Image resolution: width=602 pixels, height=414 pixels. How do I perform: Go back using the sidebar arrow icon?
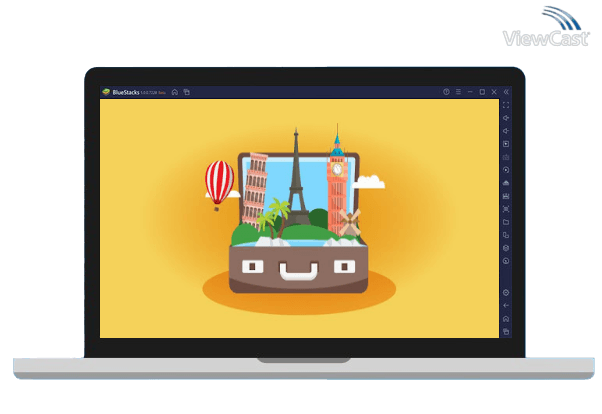[506, 306]
